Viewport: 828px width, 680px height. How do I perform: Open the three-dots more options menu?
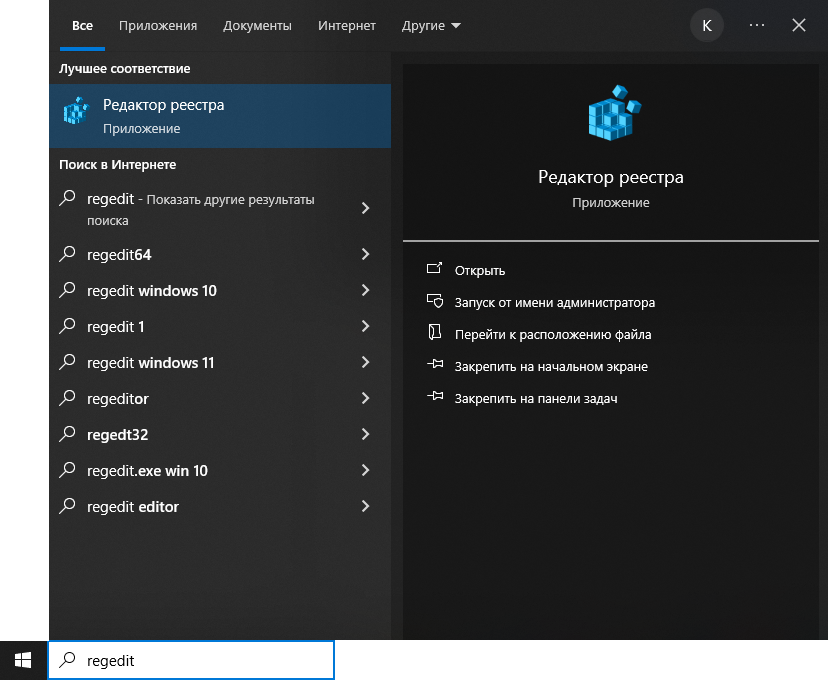(756, 25)
